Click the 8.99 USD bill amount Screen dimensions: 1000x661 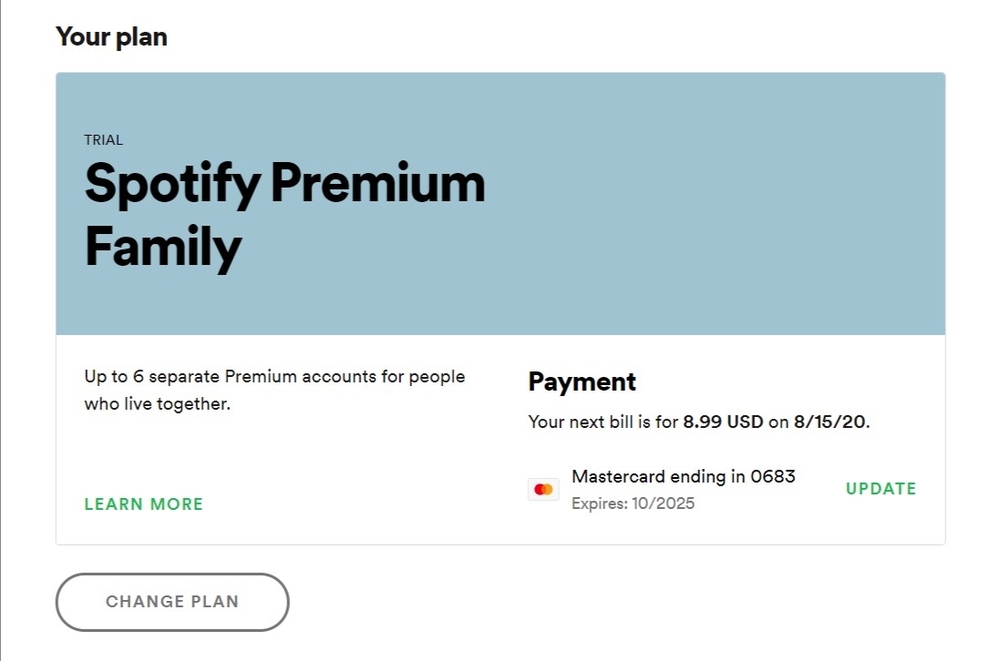pos(723,422)
